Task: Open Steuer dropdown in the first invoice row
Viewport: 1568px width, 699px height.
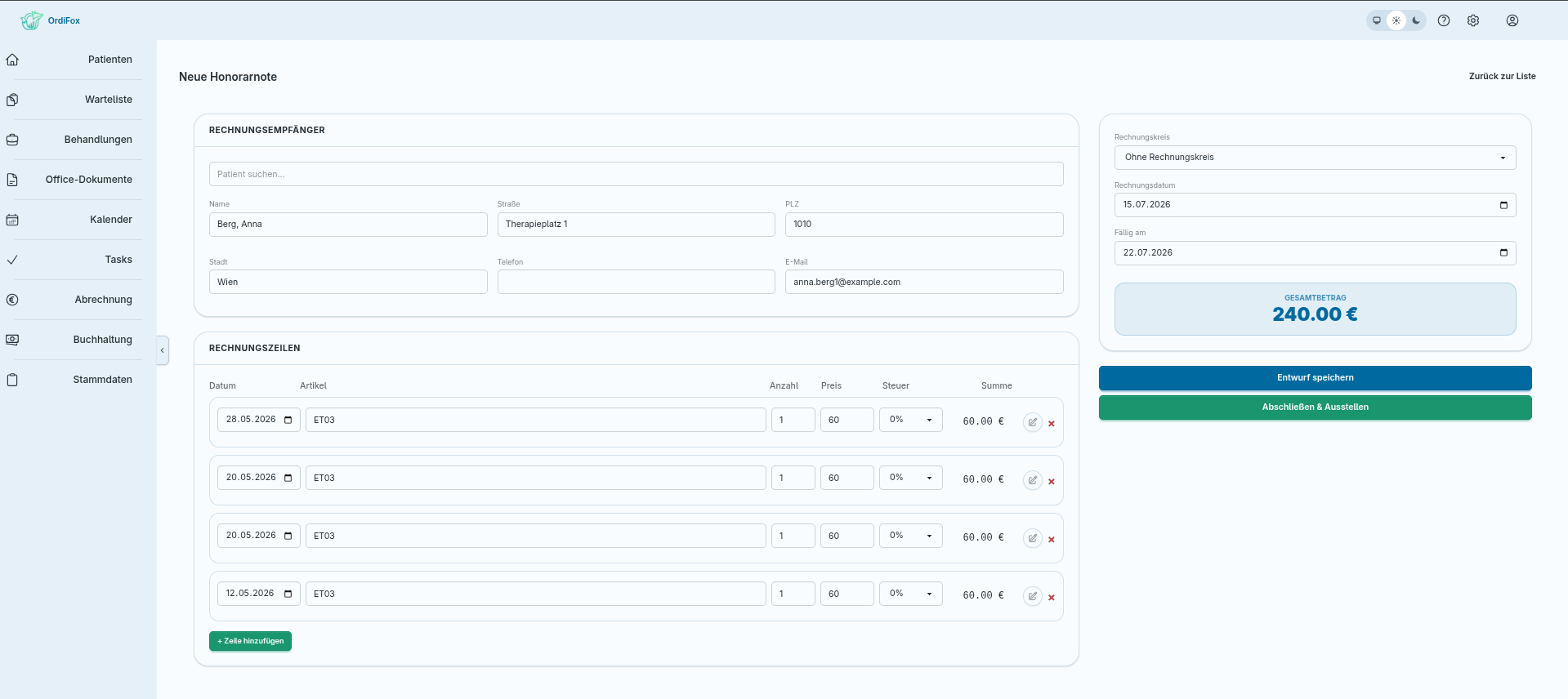Action: click(x=910, y=420)
